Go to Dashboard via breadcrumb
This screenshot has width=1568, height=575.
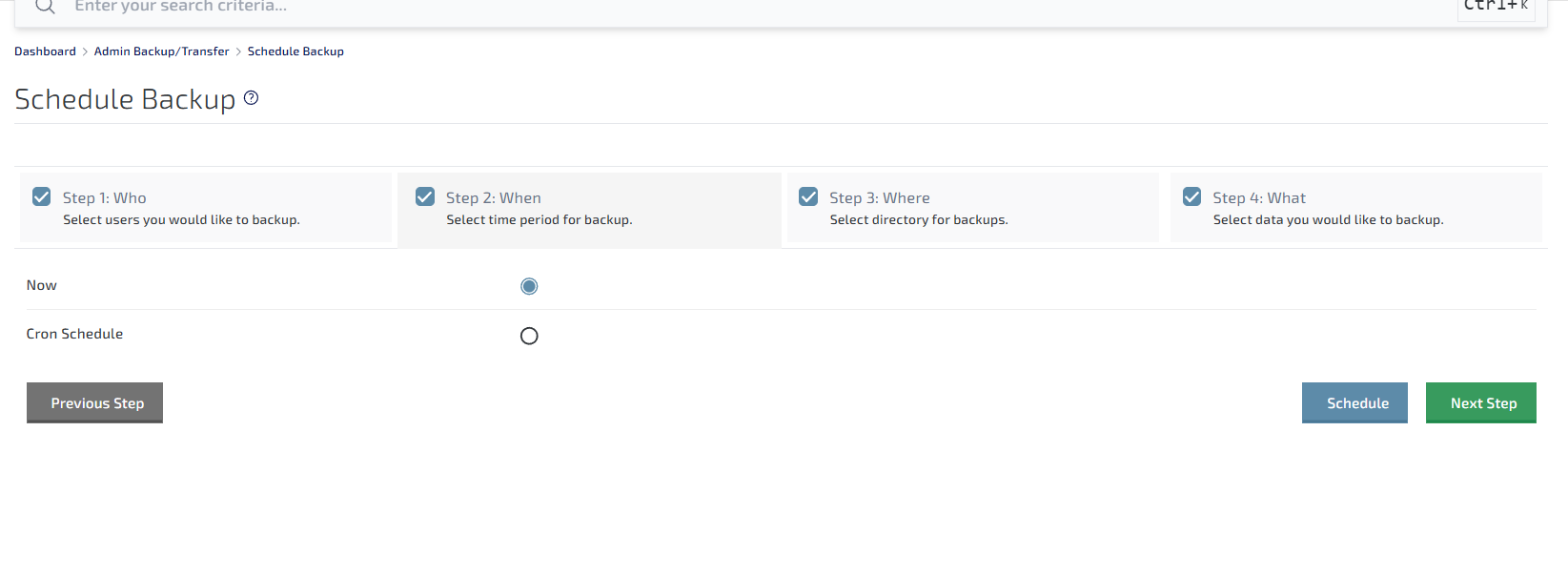tap(45, 51)
